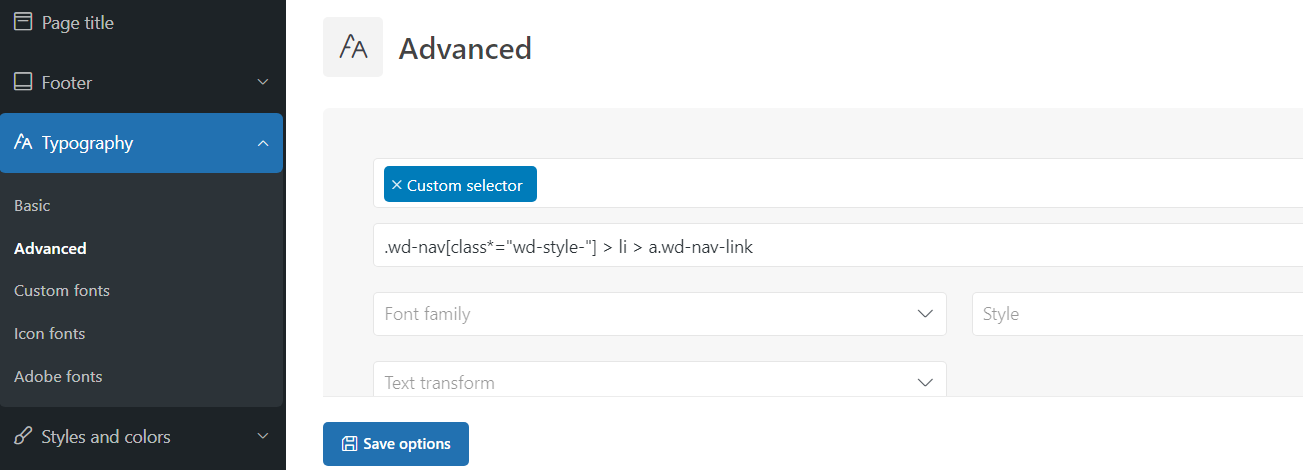Open the Text transform dropdown
This screenshot has height=470, width=1303.
point(660,380)
